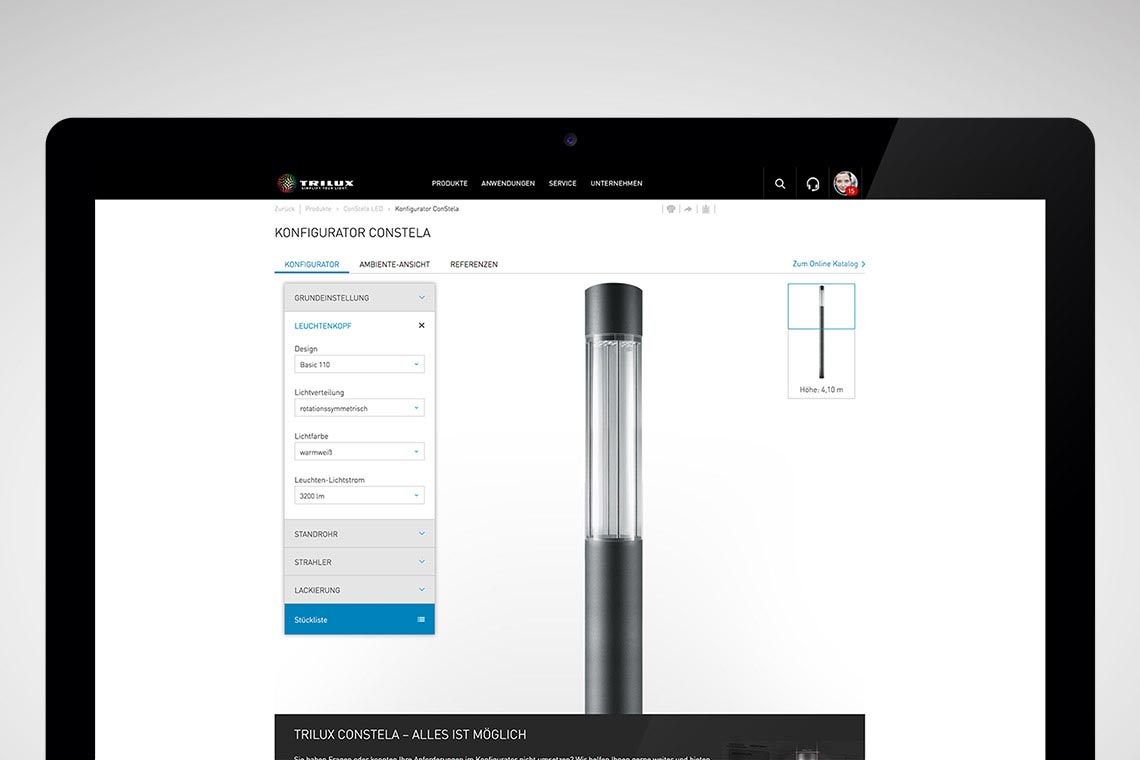The height and width of the screenshot is (760, 1140).
Task: Switch to the Referenzen tab
Action: (474, 265)
